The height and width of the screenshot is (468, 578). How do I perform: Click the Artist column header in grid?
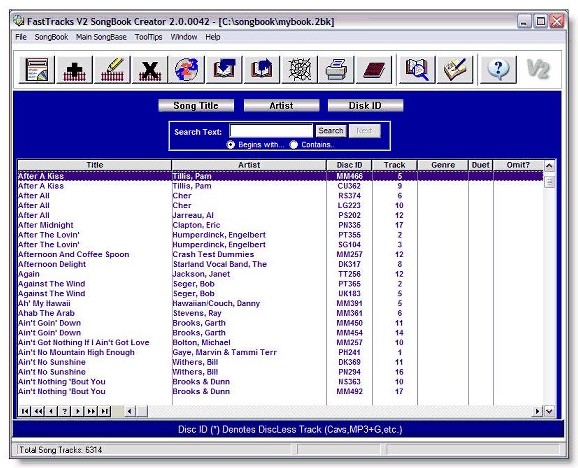click(x=249, y=165)
